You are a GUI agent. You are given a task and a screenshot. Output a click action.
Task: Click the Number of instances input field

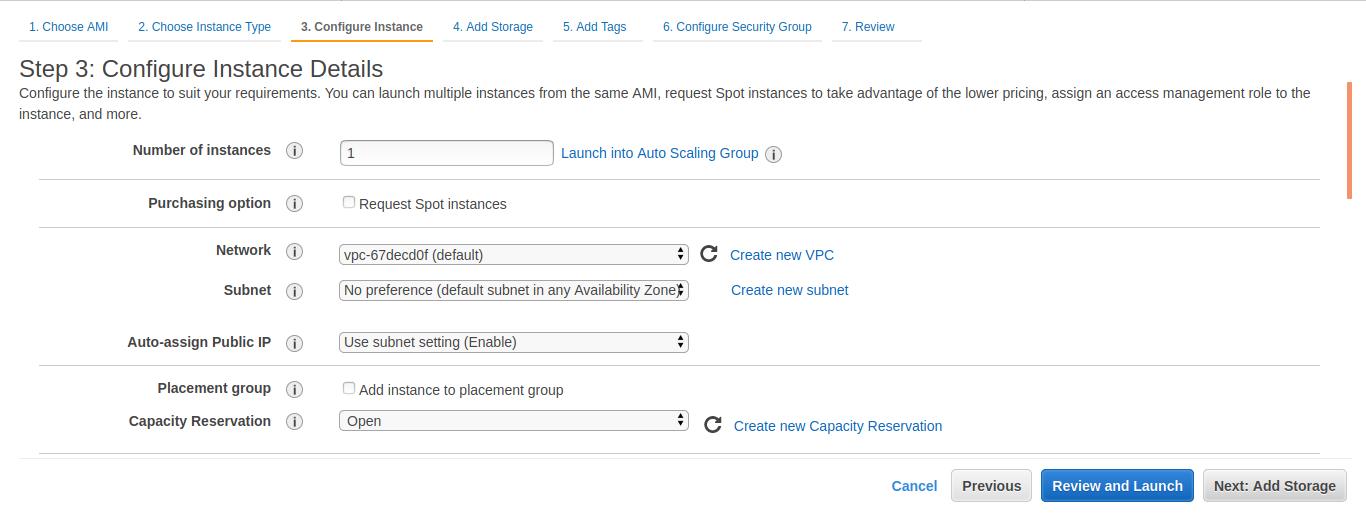tap(447, 153)
